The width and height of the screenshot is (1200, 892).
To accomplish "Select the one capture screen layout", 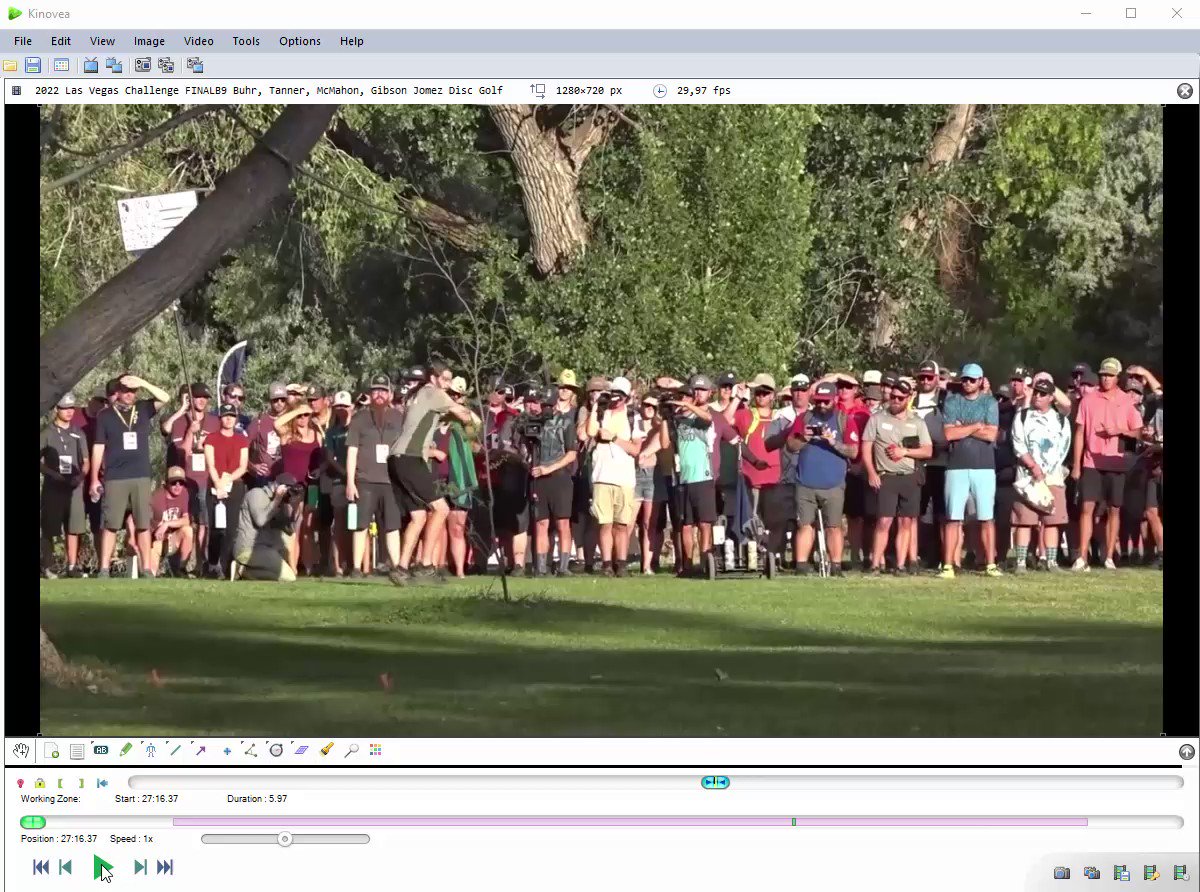I will click(x=143, y=65).
